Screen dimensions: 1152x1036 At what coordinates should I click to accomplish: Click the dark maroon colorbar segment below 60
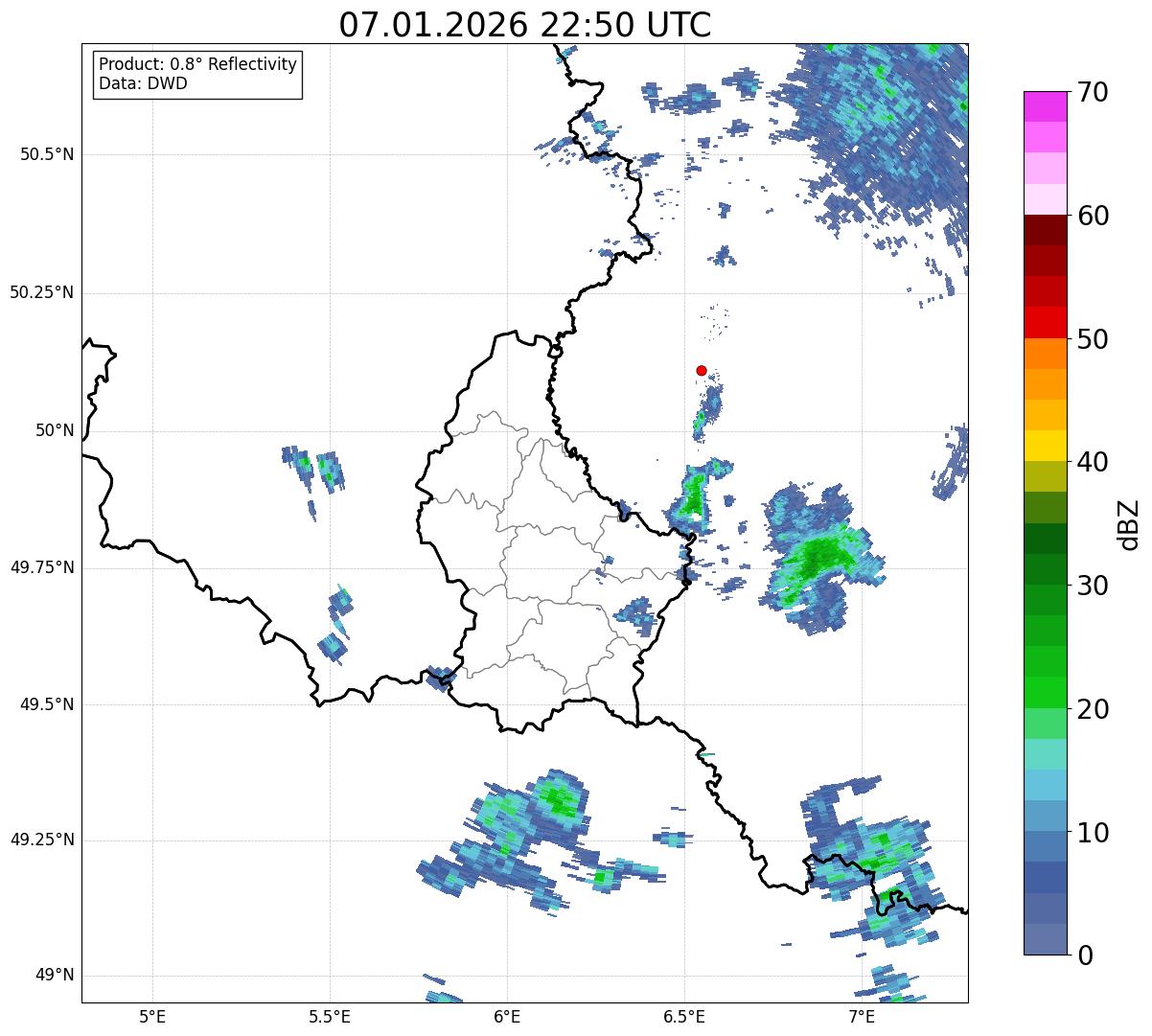[1046, 230]
